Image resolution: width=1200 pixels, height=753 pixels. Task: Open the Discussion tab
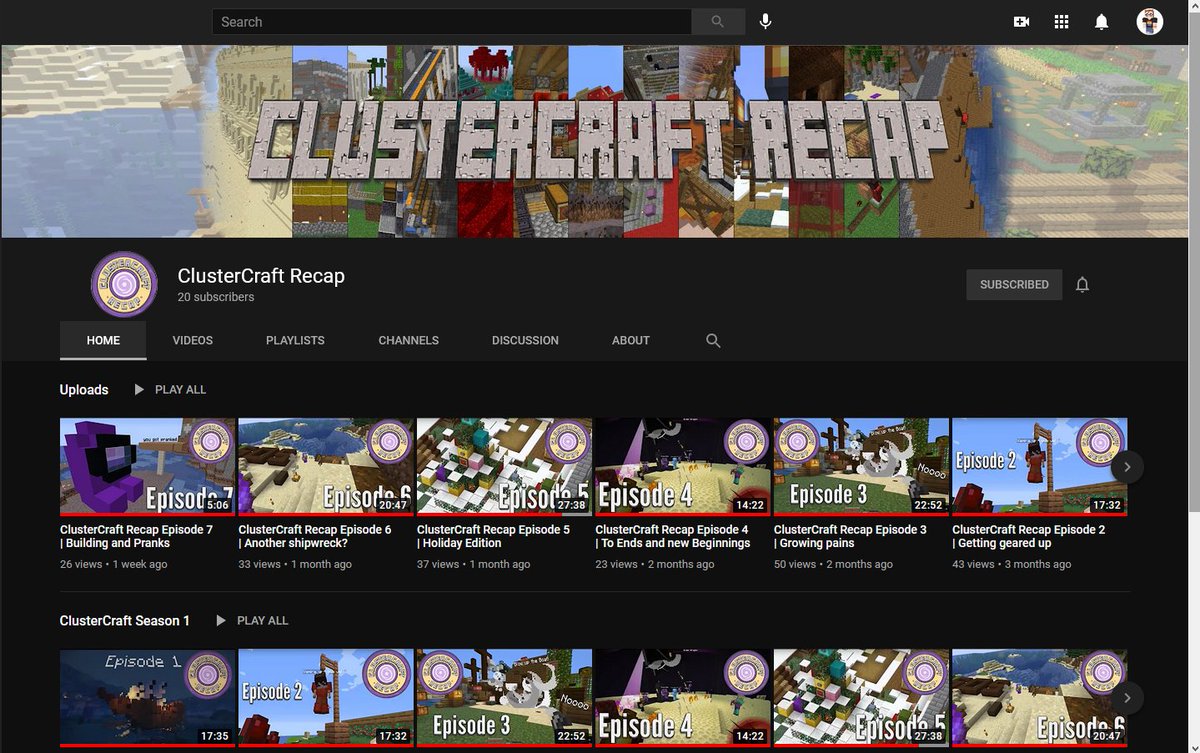point(525,340)
